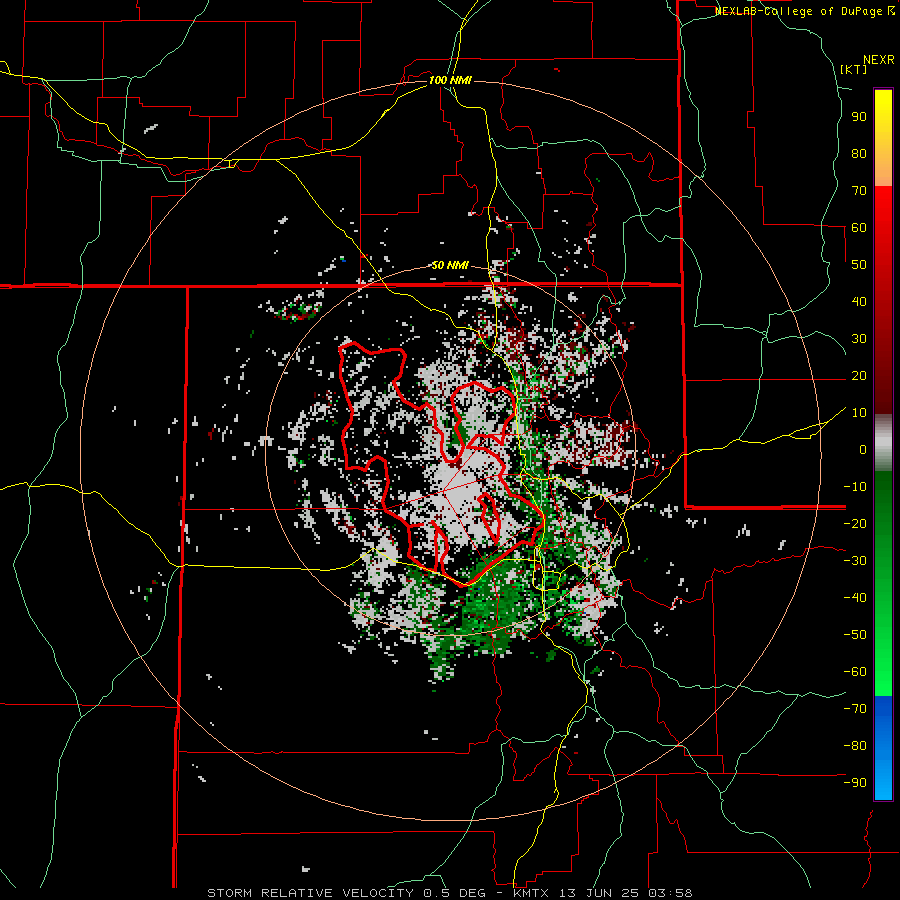
Task: Select the 50 value on velocity scale
Action: [x=859, y=265]
